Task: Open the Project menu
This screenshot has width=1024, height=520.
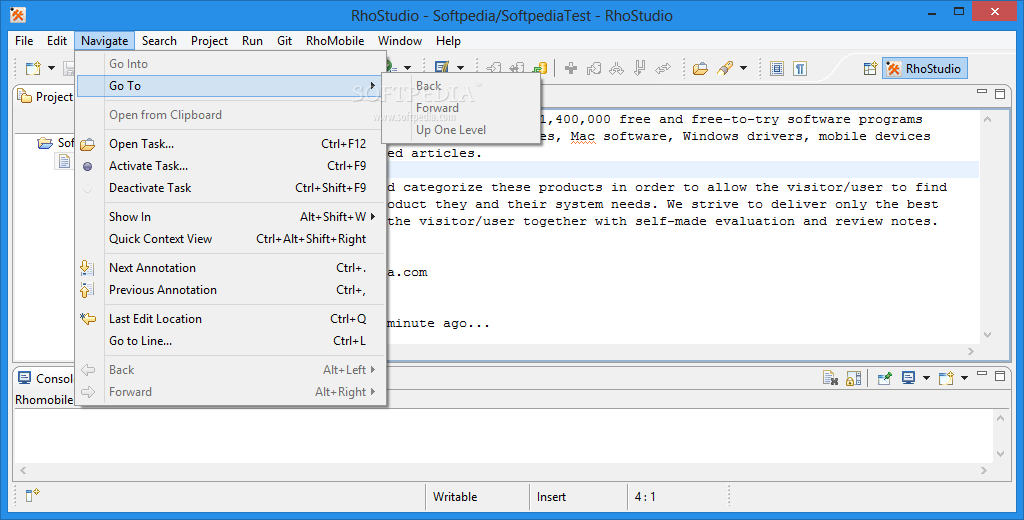Action: tap(210, 41)
